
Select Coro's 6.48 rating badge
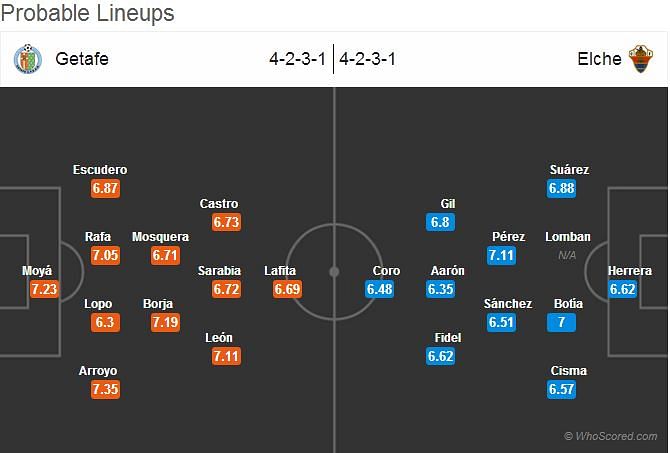point(379,289)
